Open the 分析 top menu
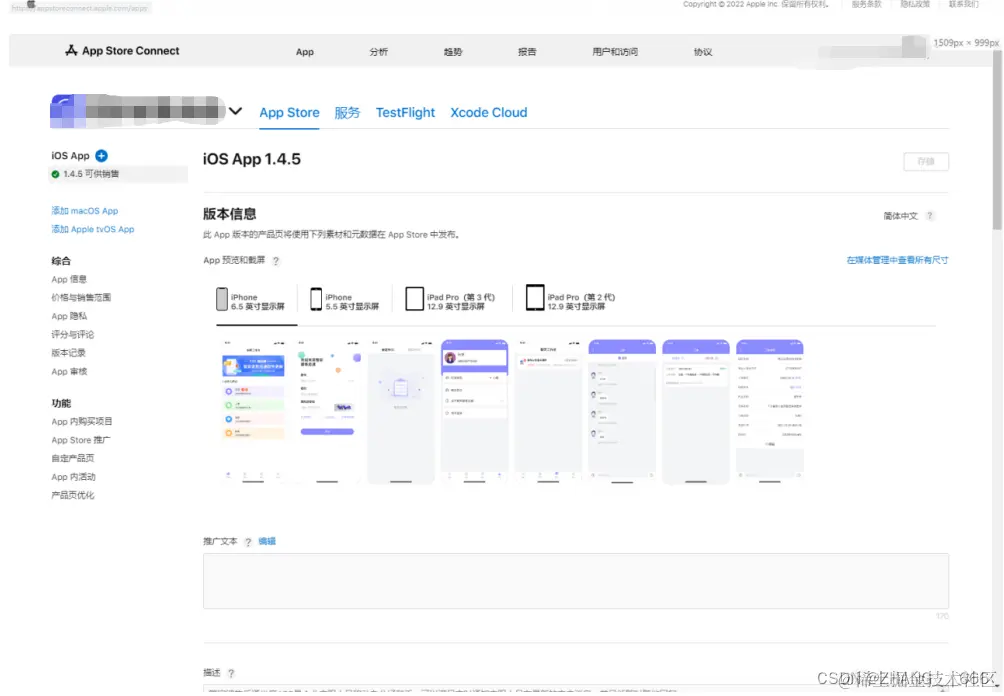Screen dimensions: 1004x696 378,52
